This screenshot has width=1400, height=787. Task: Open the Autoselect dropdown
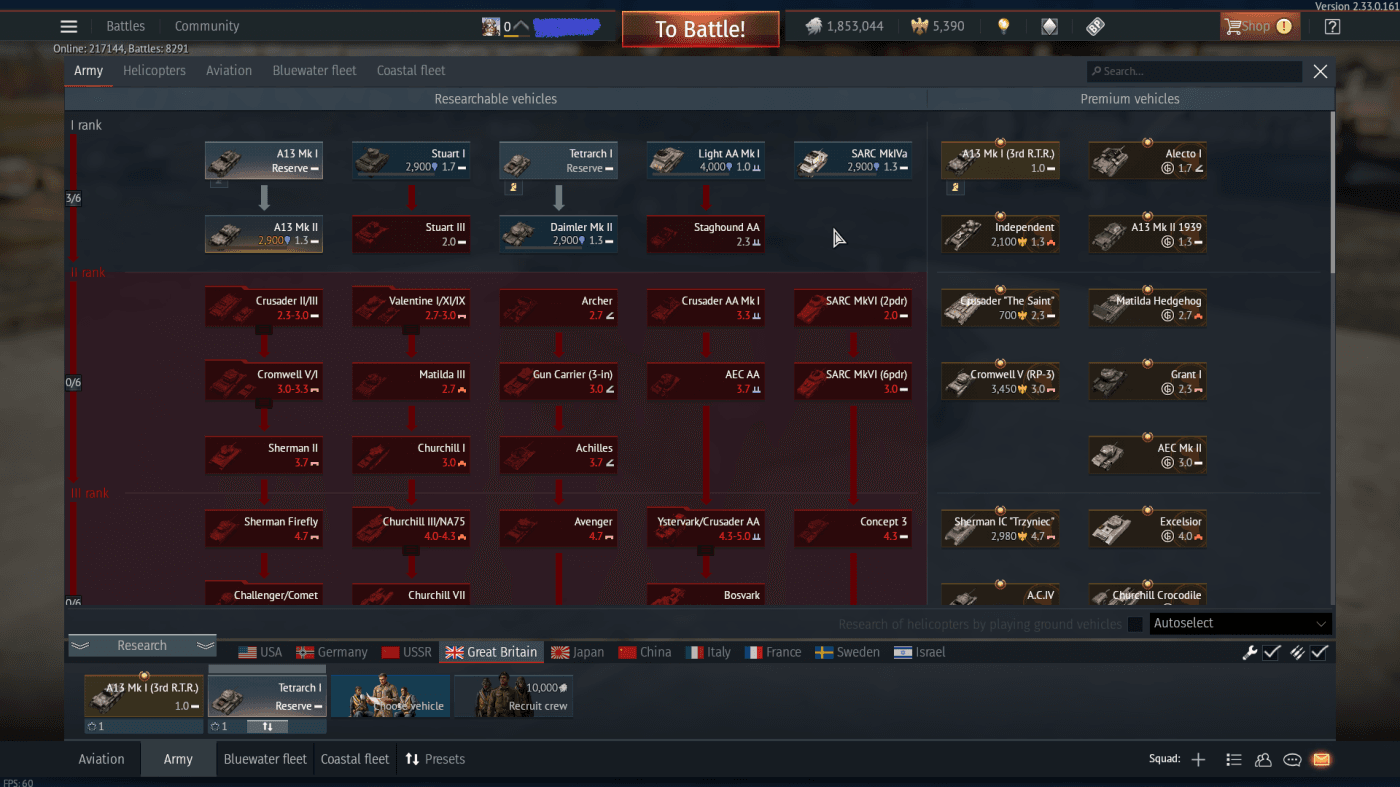coord(1240,624)
